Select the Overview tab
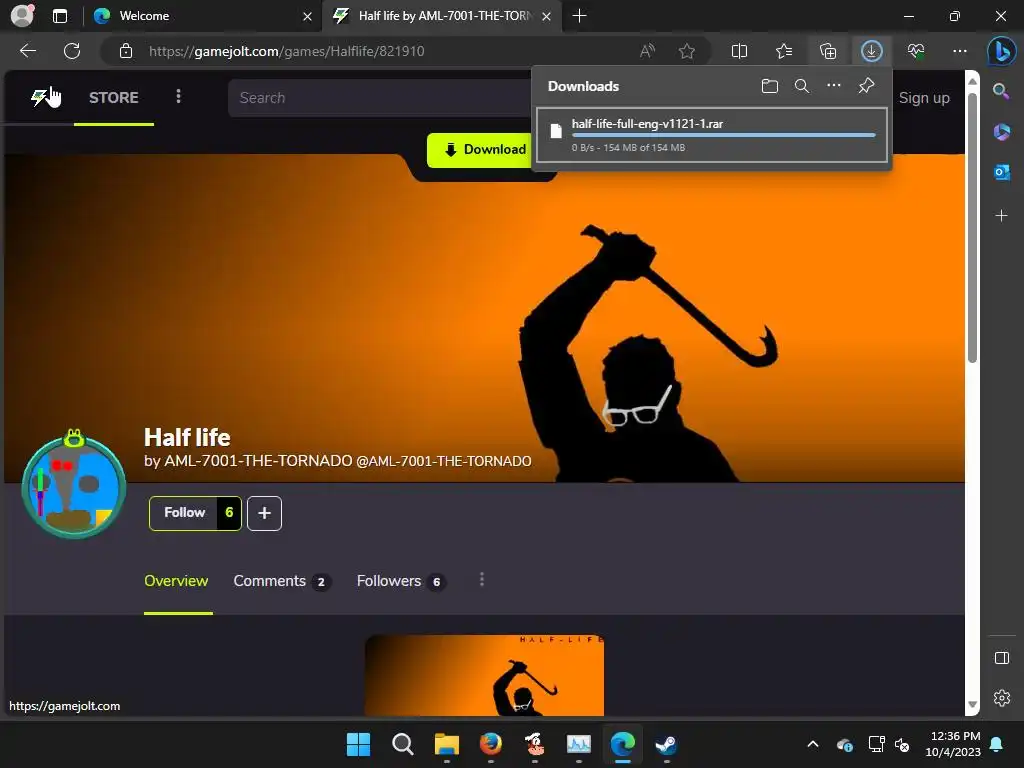 176,581
